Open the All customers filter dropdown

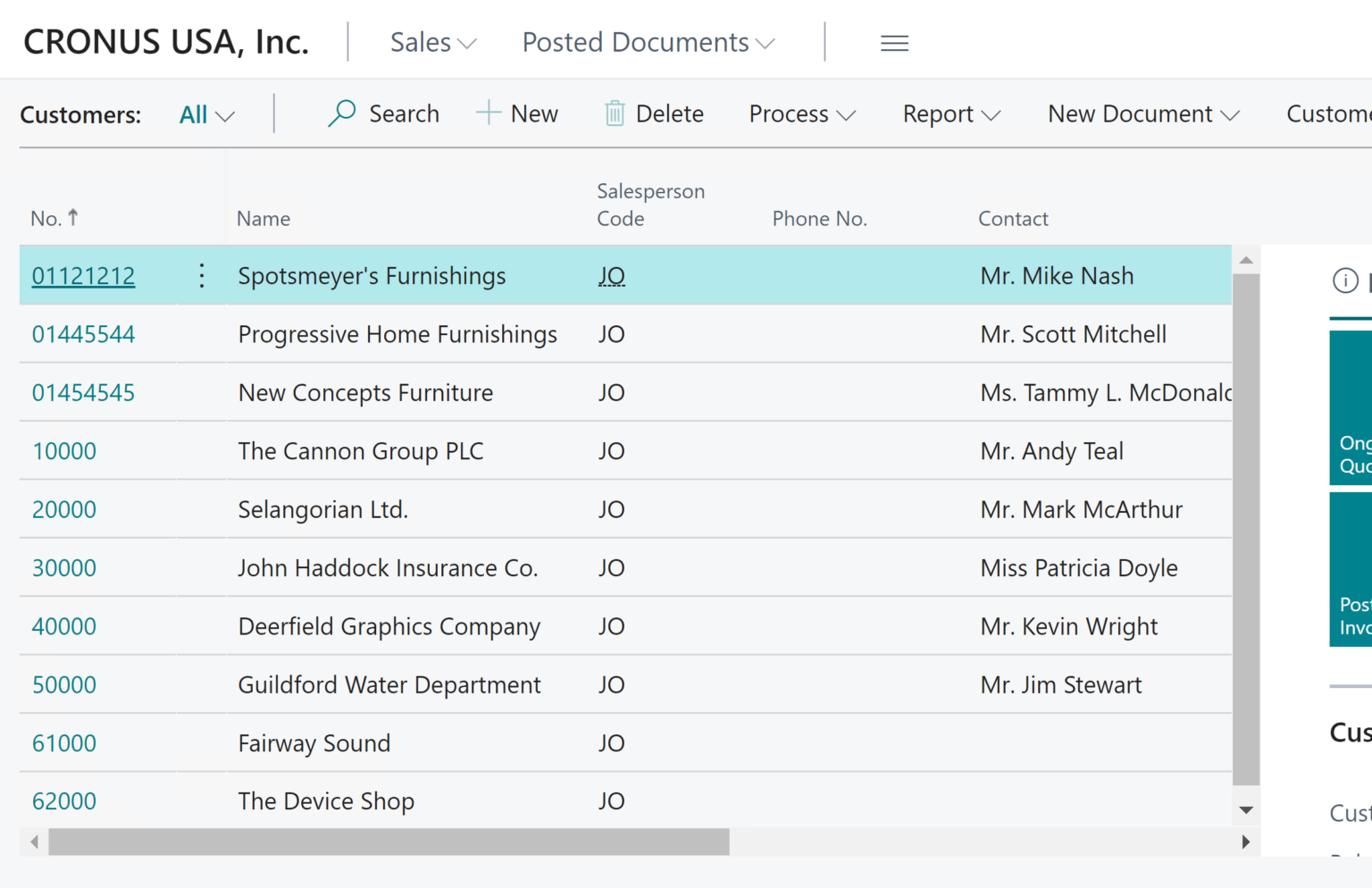[205, 113]
